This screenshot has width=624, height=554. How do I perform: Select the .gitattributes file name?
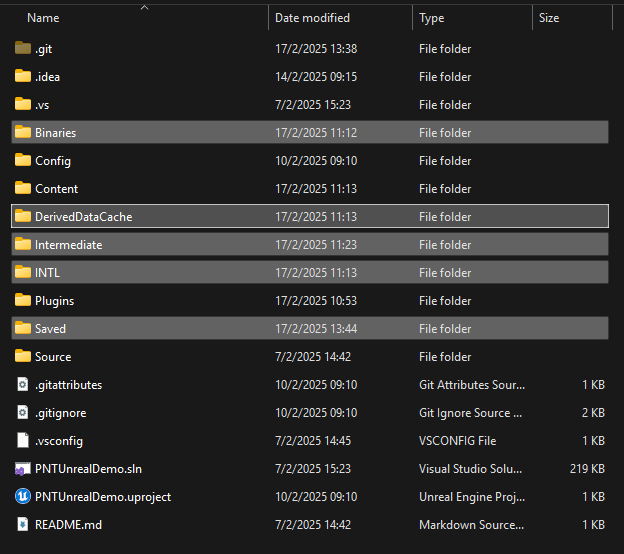coord(68,385)
